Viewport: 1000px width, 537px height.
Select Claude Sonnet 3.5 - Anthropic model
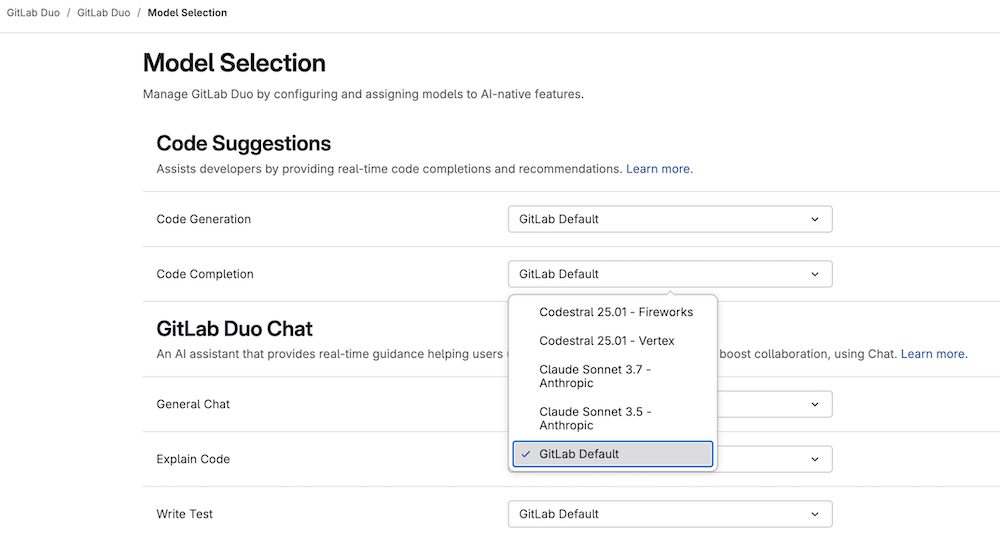pos(595,418)
